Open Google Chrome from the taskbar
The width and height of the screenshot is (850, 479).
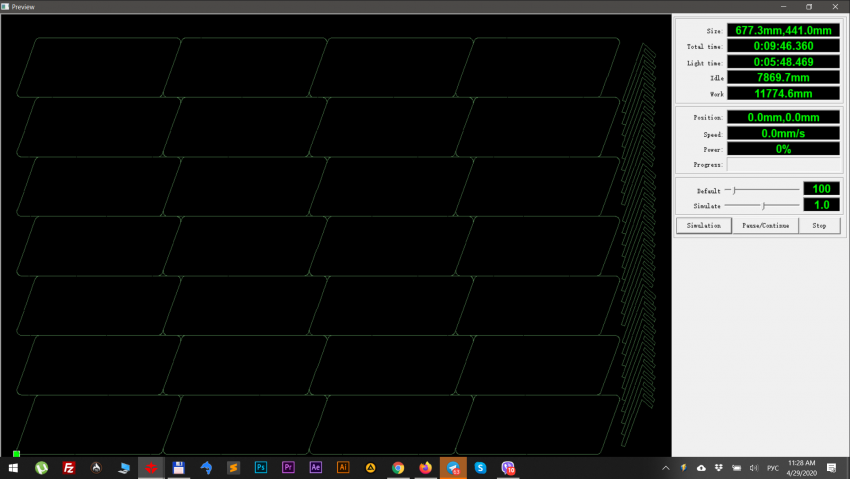pos(398,467)
